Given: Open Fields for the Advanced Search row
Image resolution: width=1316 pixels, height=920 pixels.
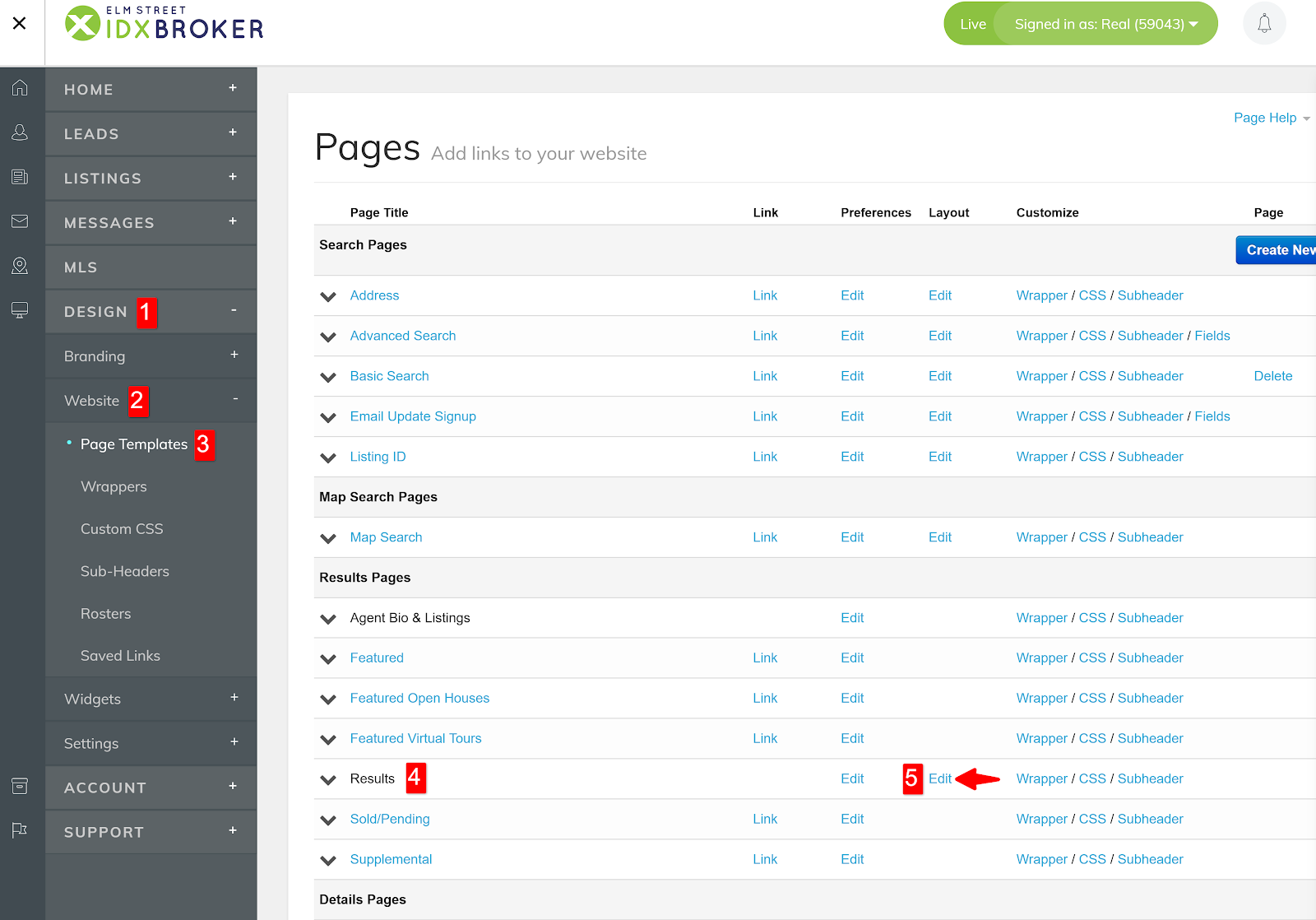Looking at the screenshot, I should tap(1212, 336).
